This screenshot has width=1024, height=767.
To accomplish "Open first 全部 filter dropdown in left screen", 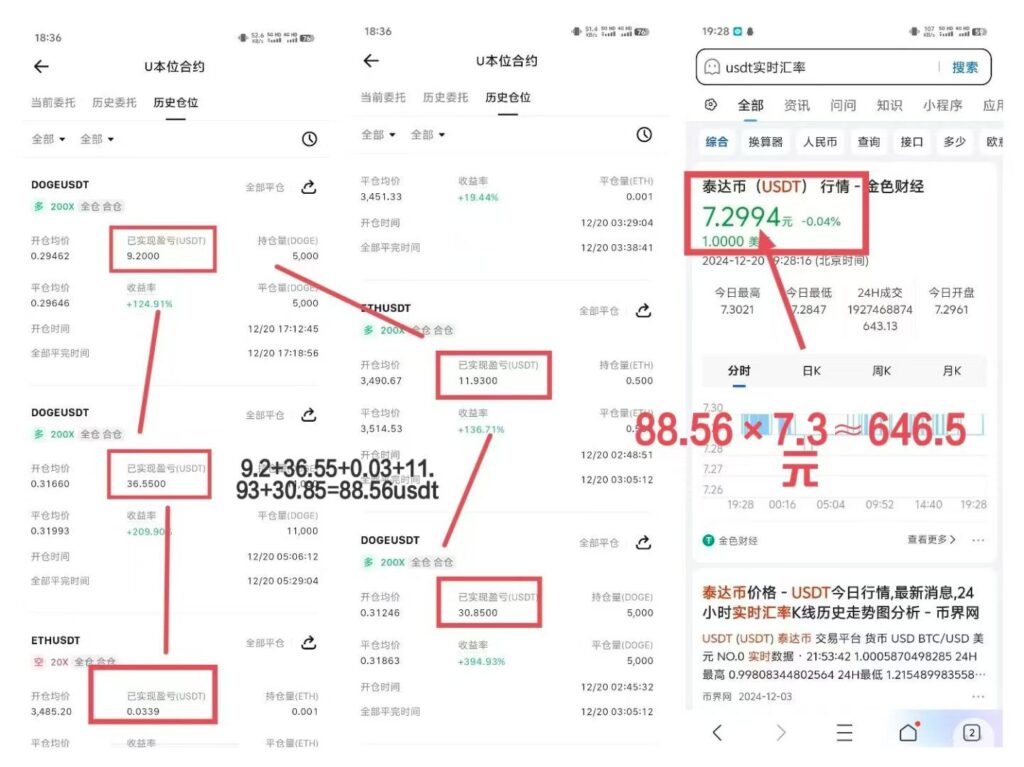I will tap(48, 139).
